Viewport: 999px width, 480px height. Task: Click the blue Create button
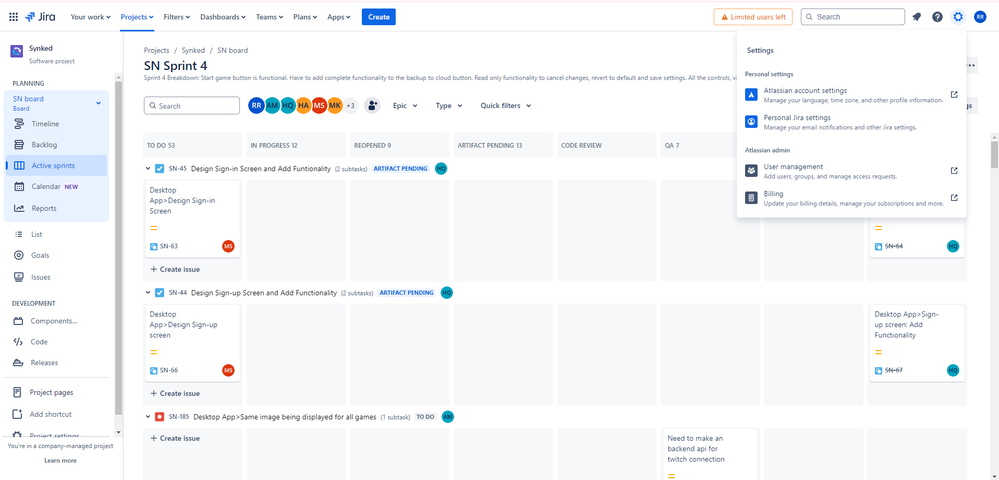pyautogui.click(x=378, y=17)
